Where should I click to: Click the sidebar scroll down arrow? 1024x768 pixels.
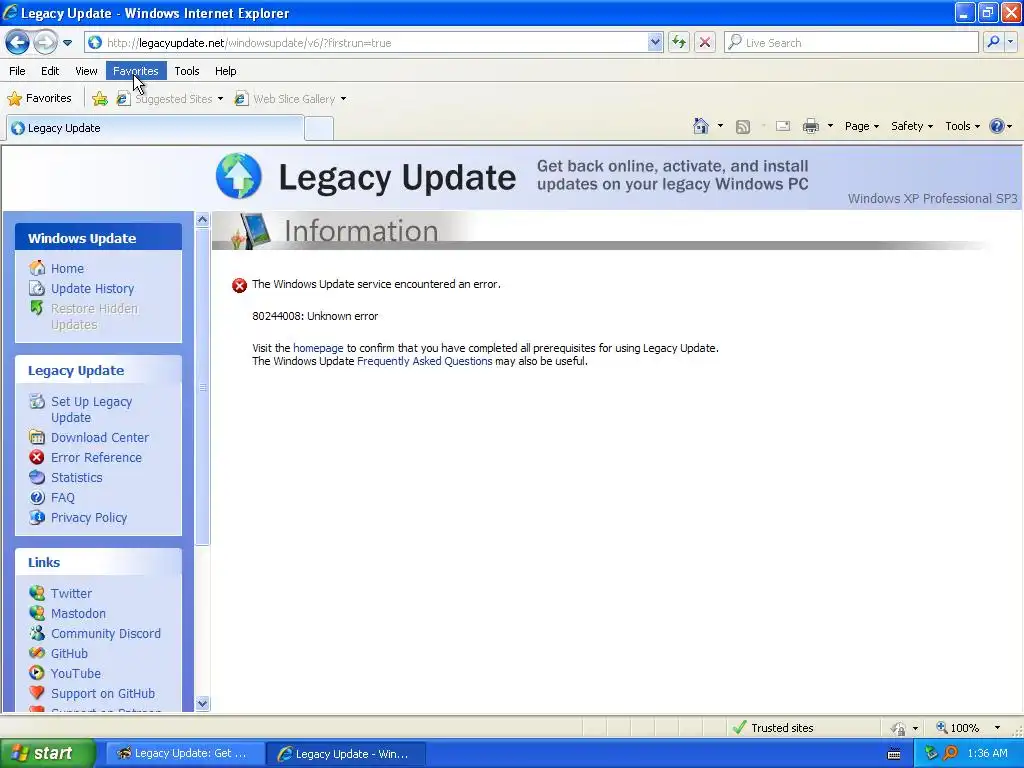[202, 703]
